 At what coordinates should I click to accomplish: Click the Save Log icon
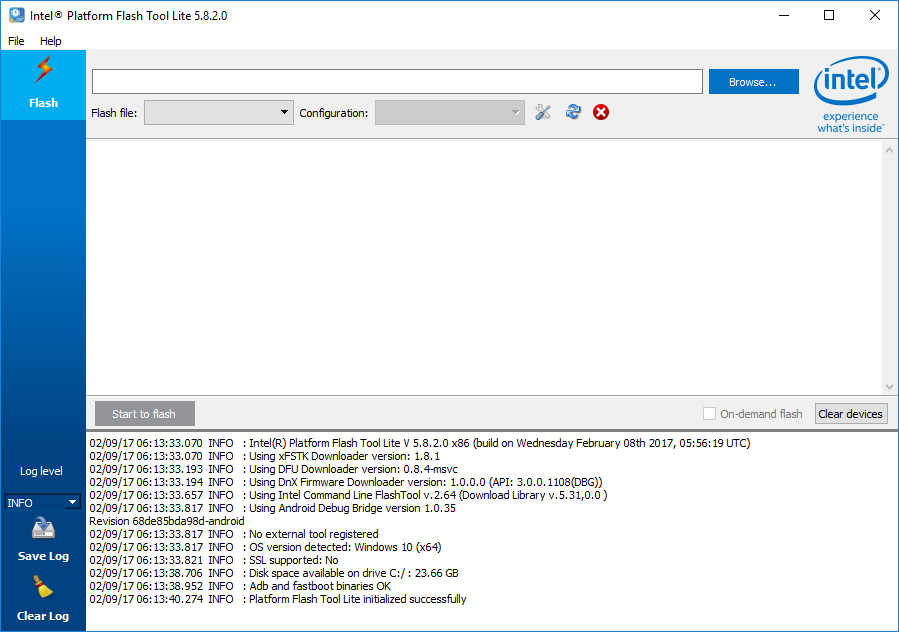click(x=42, y=528)
